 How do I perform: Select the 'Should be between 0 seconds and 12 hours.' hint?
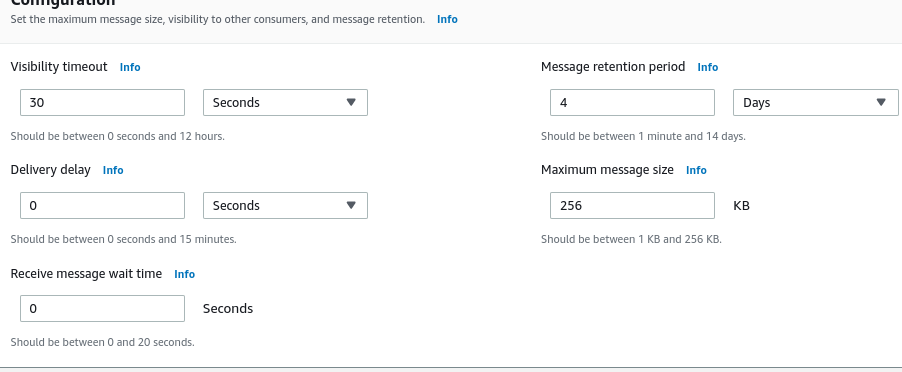tap(117, 136)
